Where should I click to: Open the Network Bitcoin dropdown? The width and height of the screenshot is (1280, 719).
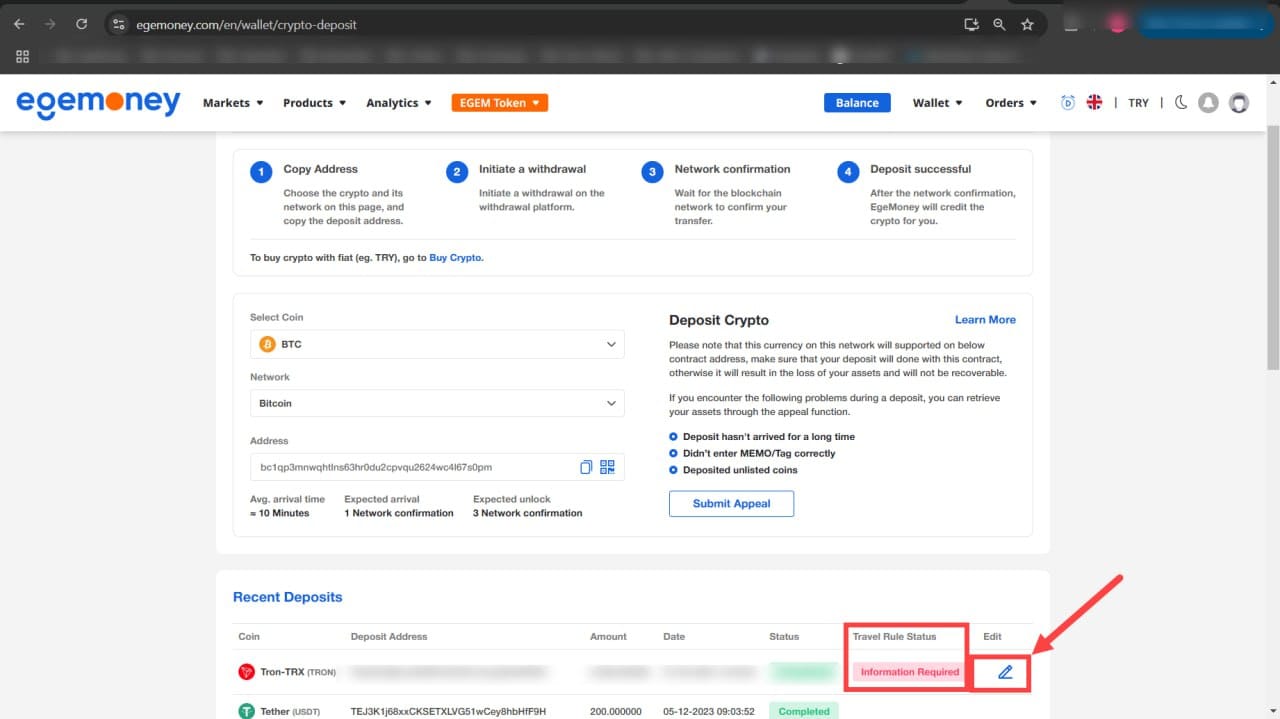[437, 403]
